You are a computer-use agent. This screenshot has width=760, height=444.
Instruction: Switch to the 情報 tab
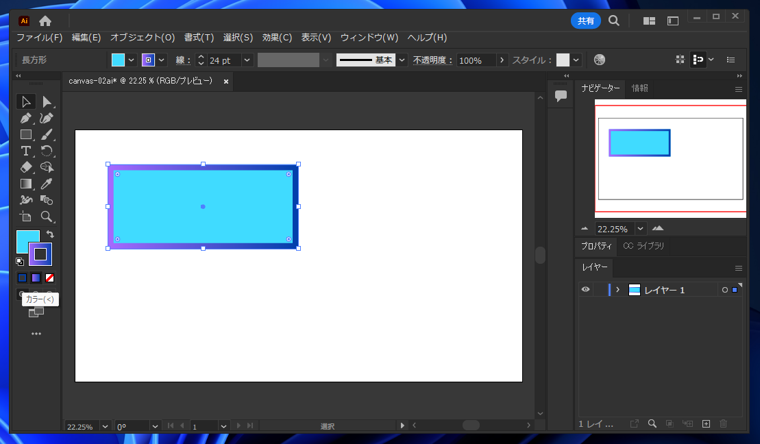tap(640, 88)
